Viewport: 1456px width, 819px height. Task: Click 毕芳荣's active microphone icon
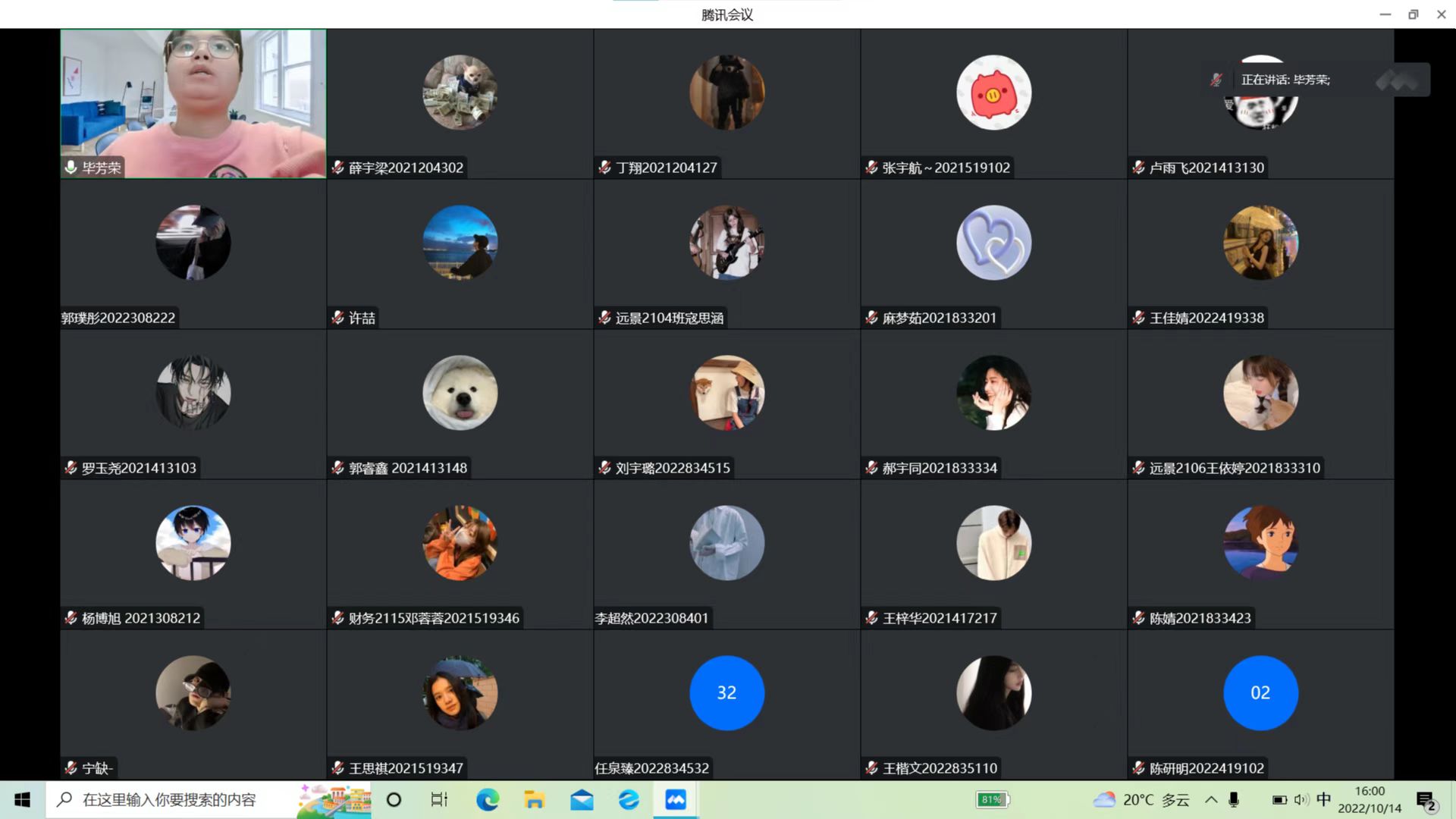71,168
